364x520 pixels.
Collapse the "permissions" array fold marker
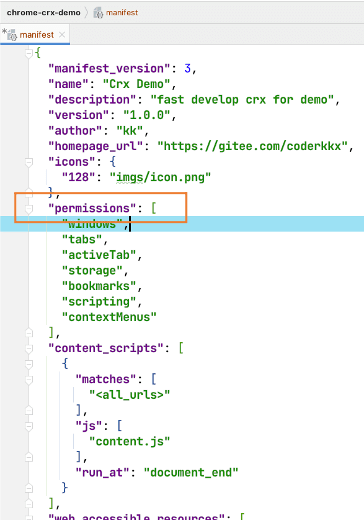pos(29,209)
